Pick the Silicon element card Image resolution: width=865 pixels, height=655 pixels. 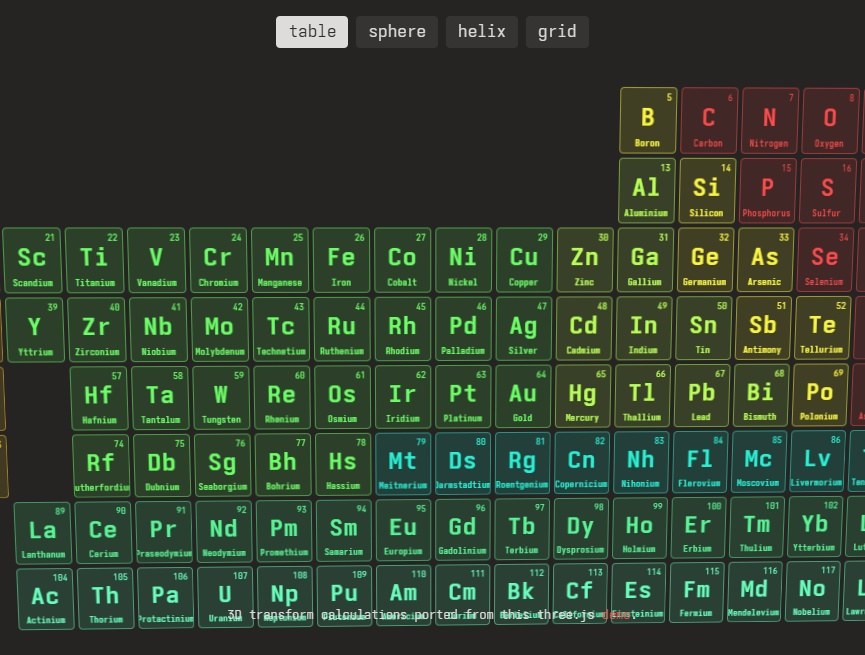707,190
